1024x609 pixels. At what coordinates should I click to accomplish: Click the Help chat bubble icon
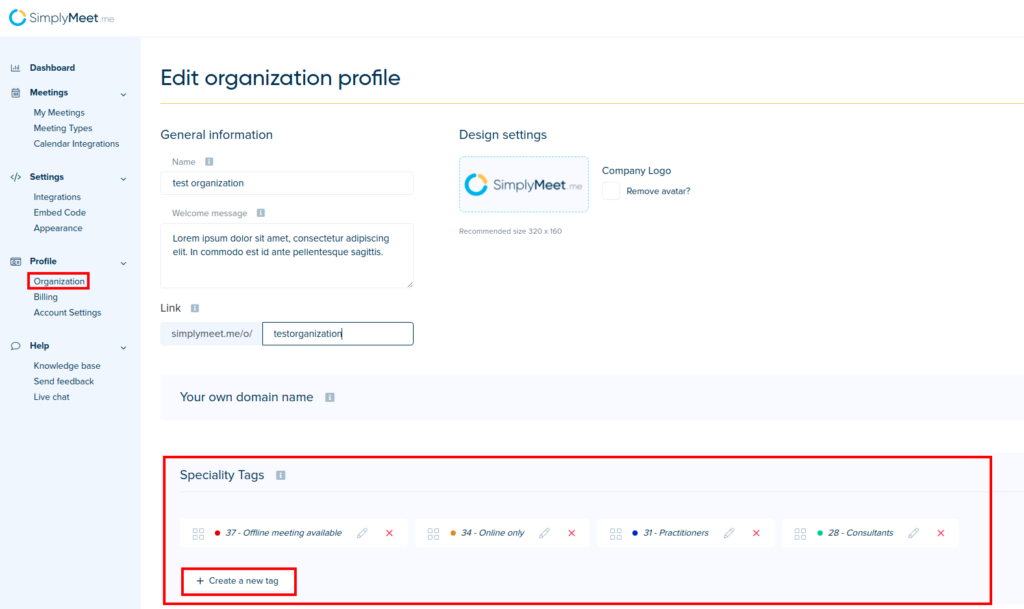(15, 346)
